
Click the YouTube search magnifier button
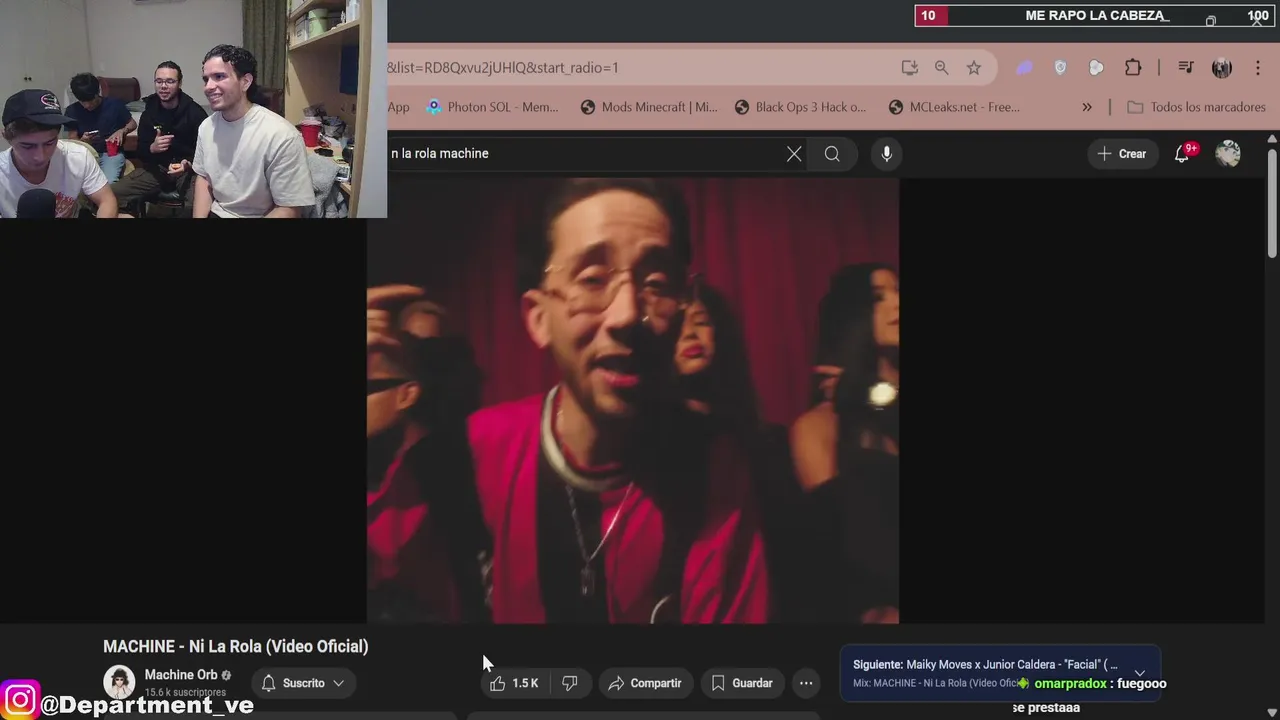(832, 154)
